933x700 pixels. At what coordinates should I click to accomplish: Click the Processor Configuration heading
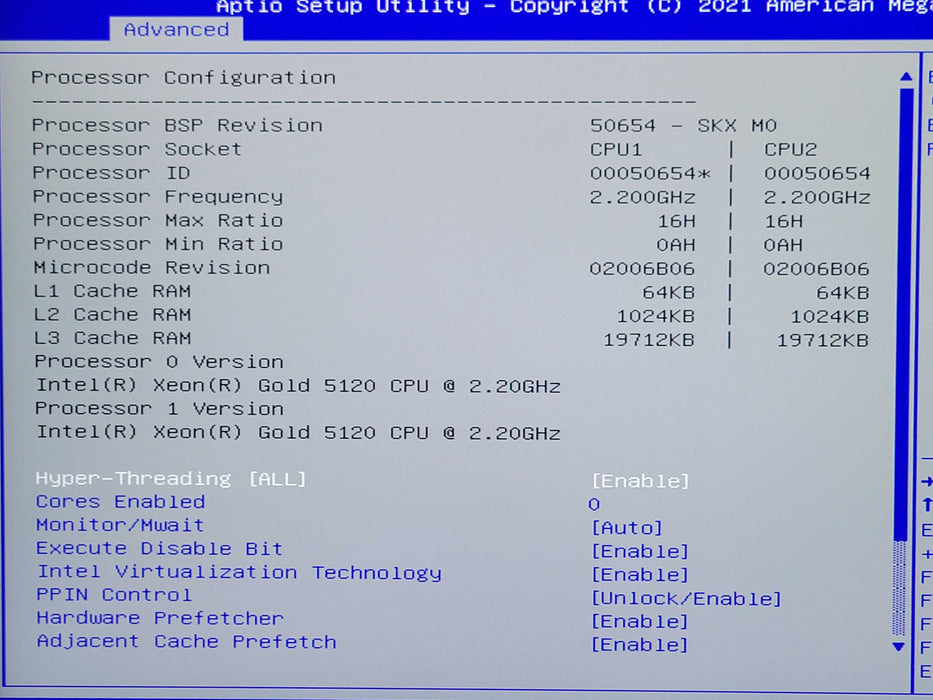(183, 77)
